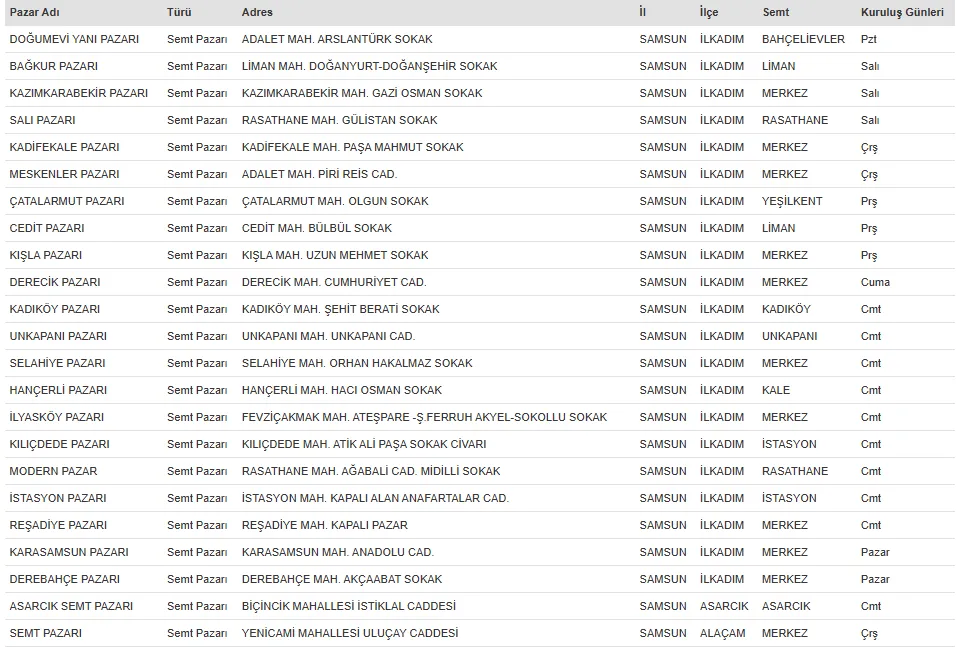Select the ASARCIK ilçe cell

[x=724, y=606]
